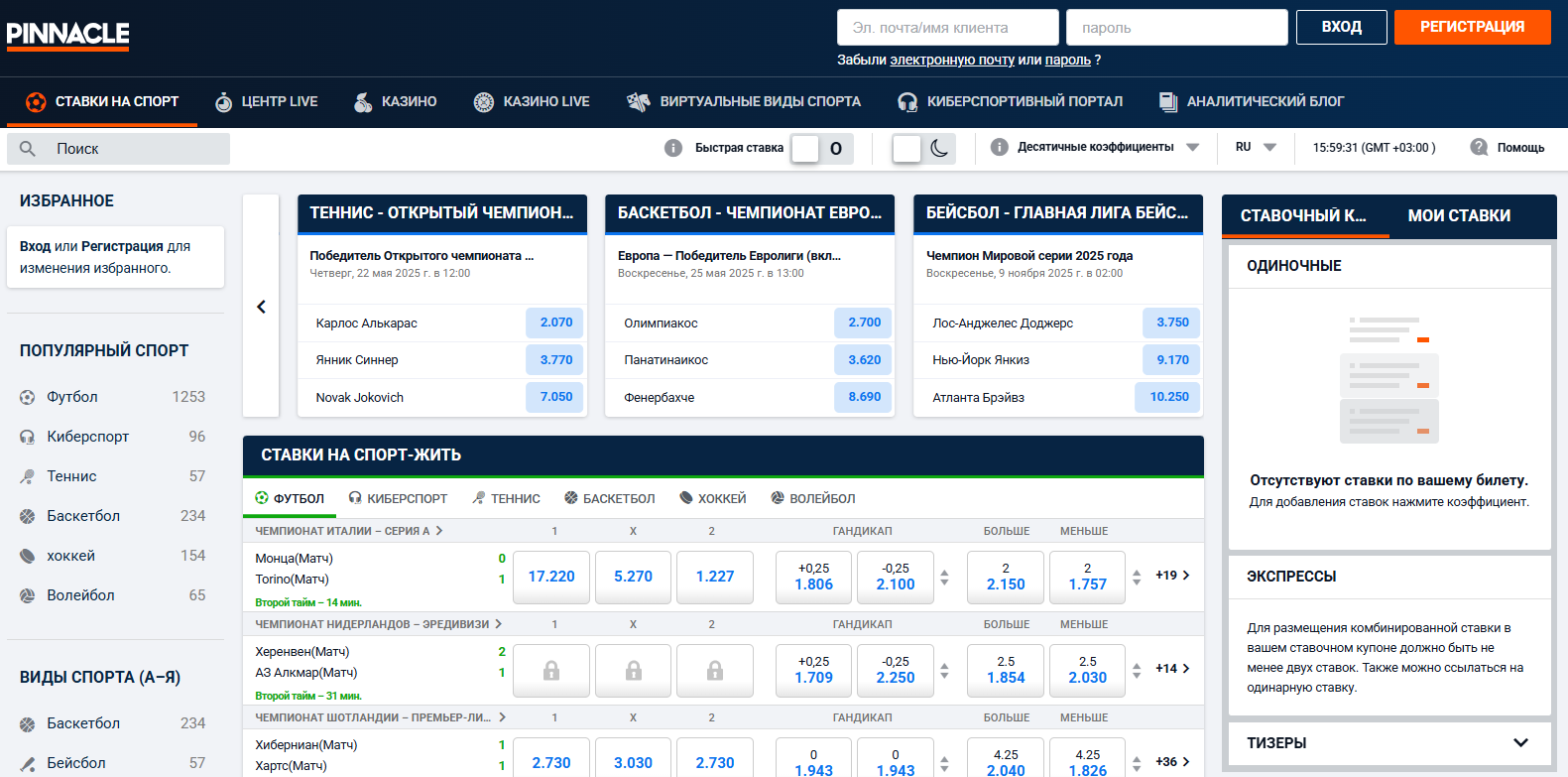The image size is (1568, 777).
Task: Click the forgot password link
Action: pyautogui.click(x=1067, y=60)
